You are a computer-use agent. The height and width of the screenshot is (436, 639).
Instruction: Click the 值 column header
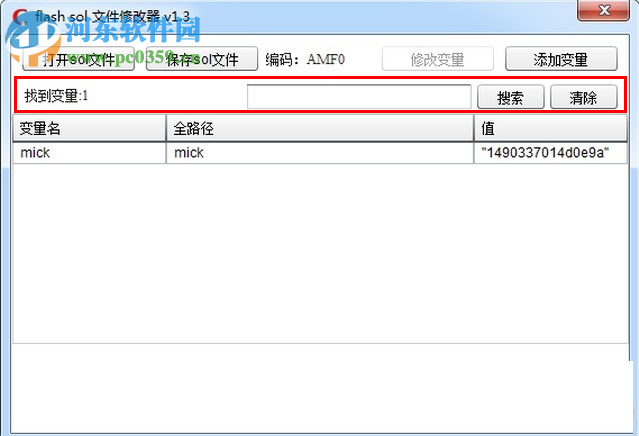(551, 128)
